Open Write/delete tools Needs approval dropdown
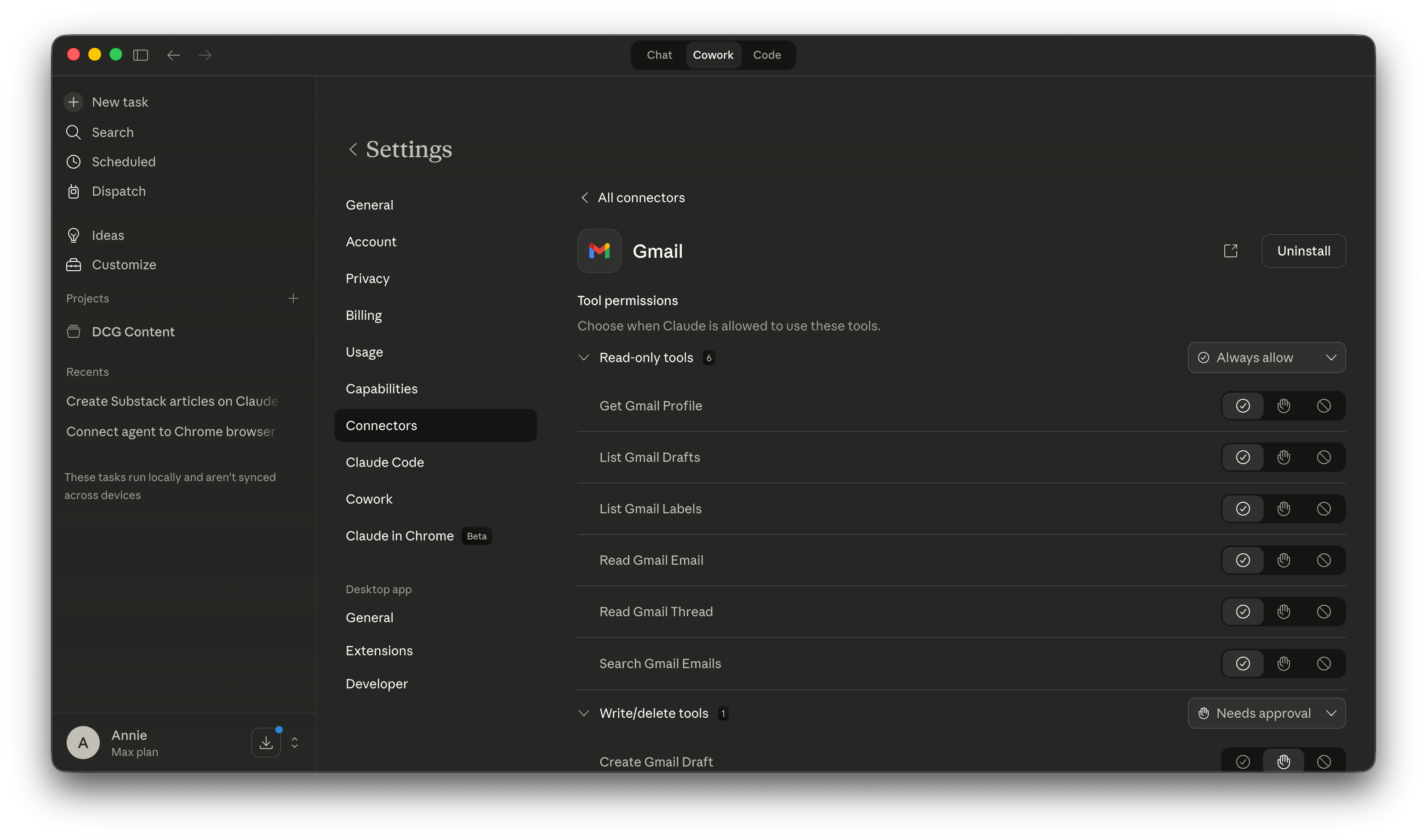1427x840 pixels. point(1266,713)
